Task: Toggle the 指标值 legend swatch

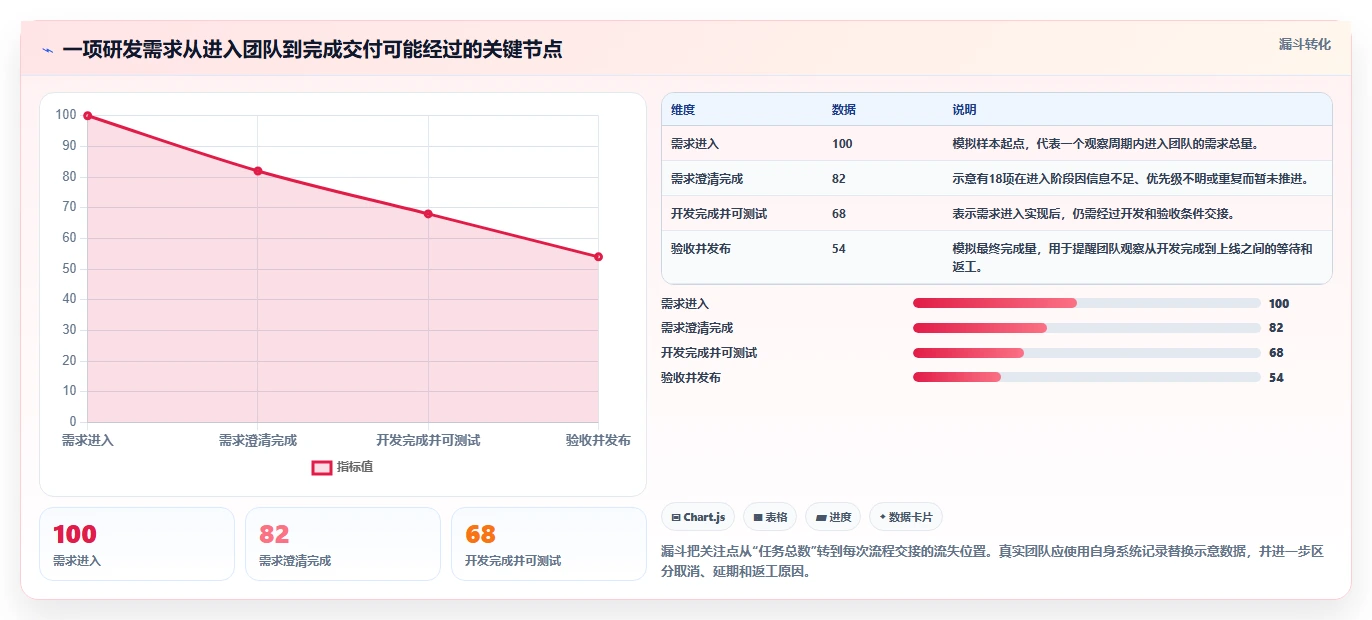Action: [x=322, y=467]
